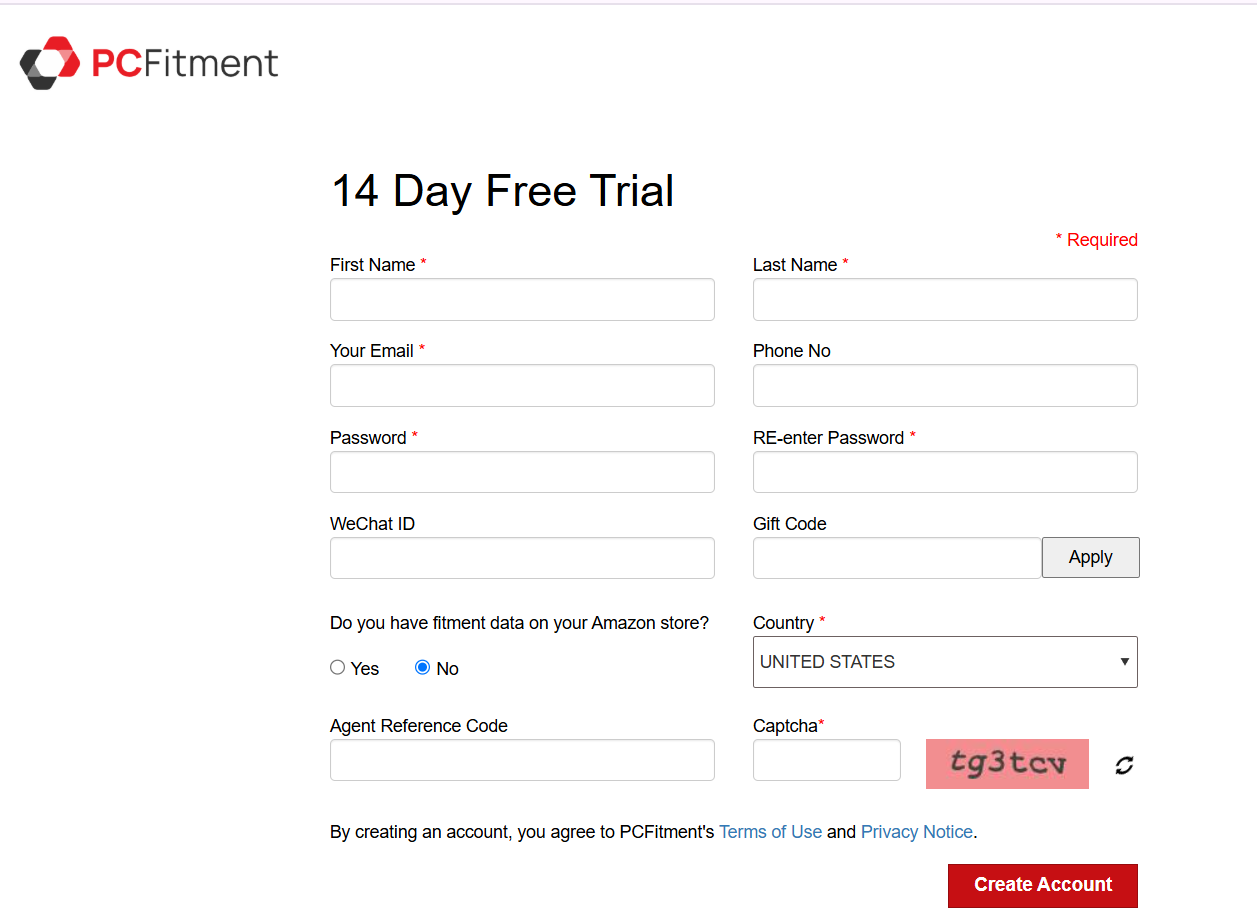Click into the Your Email field
The height and width of the screenshot is (923, 1257).
(x=522, y=386)
